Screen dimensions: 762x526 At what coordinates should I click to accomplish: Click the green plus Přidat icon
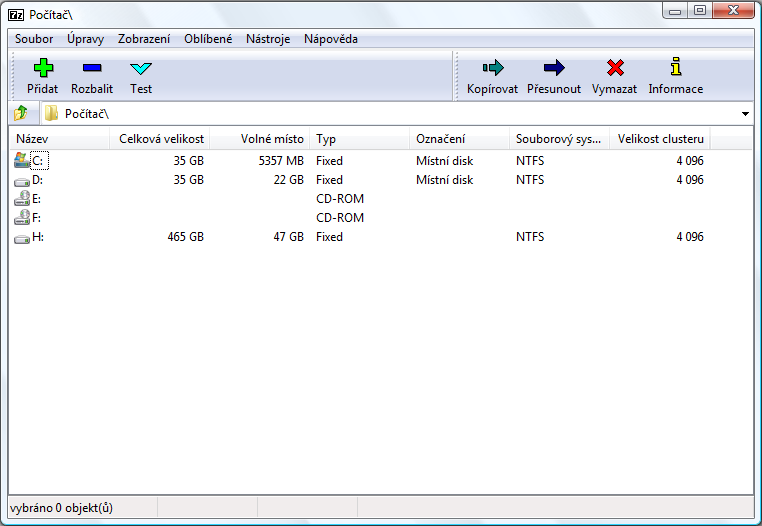[x=43, y=68]
